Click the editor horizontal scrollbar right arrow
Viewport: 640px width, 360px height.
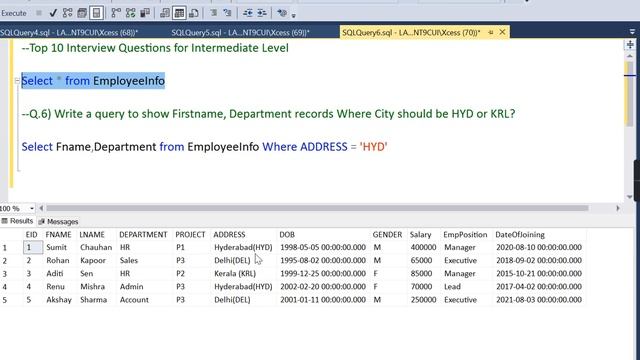click(618, 208)
